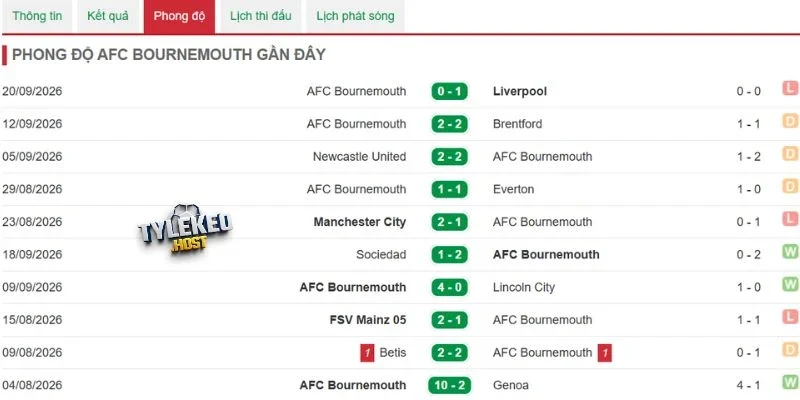Click the W result badge for Sociedad match
The height and width of the screenshot is (400, 800).
790,252
